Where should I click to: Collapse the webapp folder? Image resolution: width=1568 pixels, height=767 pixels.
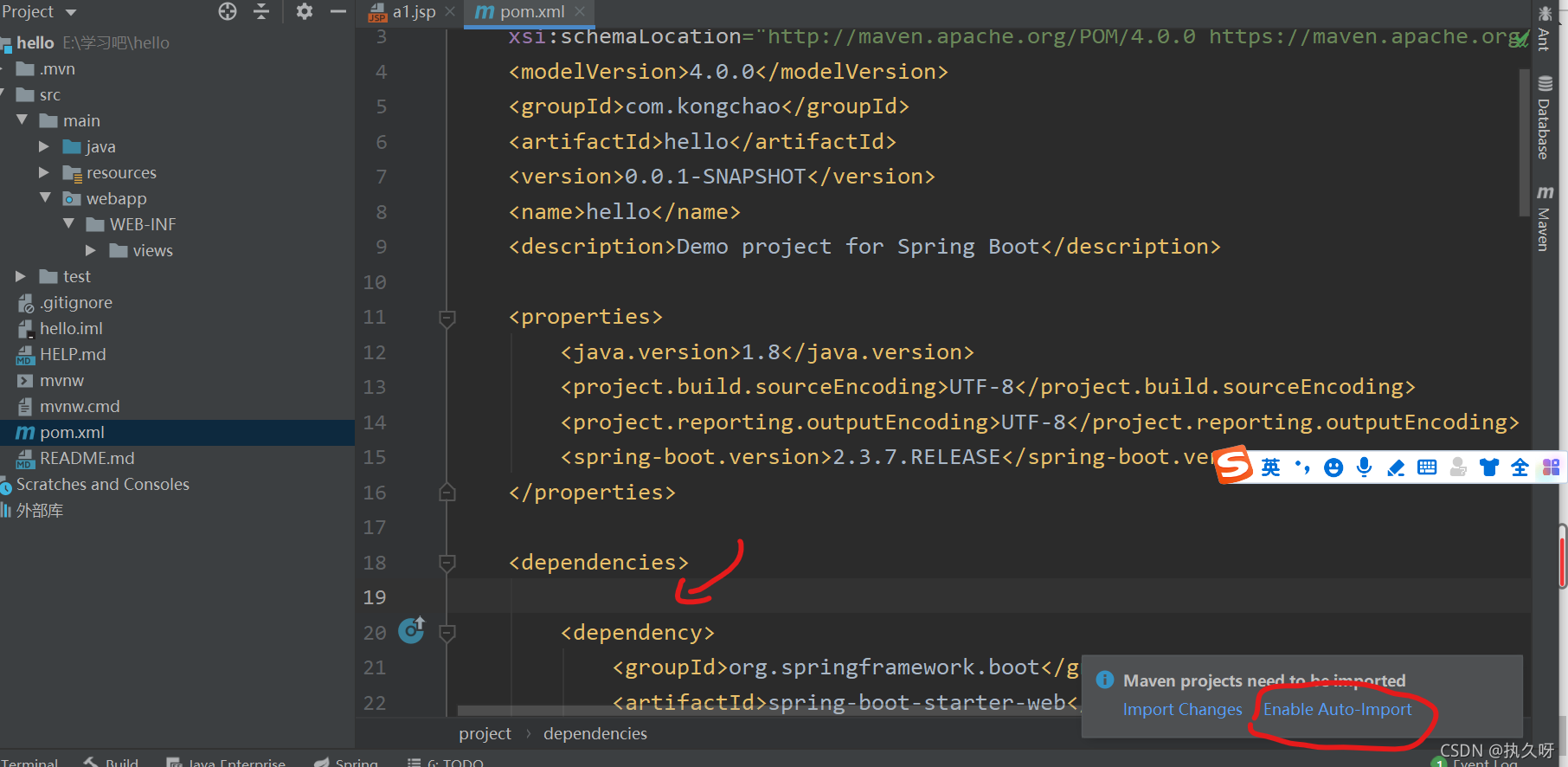point(45,198)
